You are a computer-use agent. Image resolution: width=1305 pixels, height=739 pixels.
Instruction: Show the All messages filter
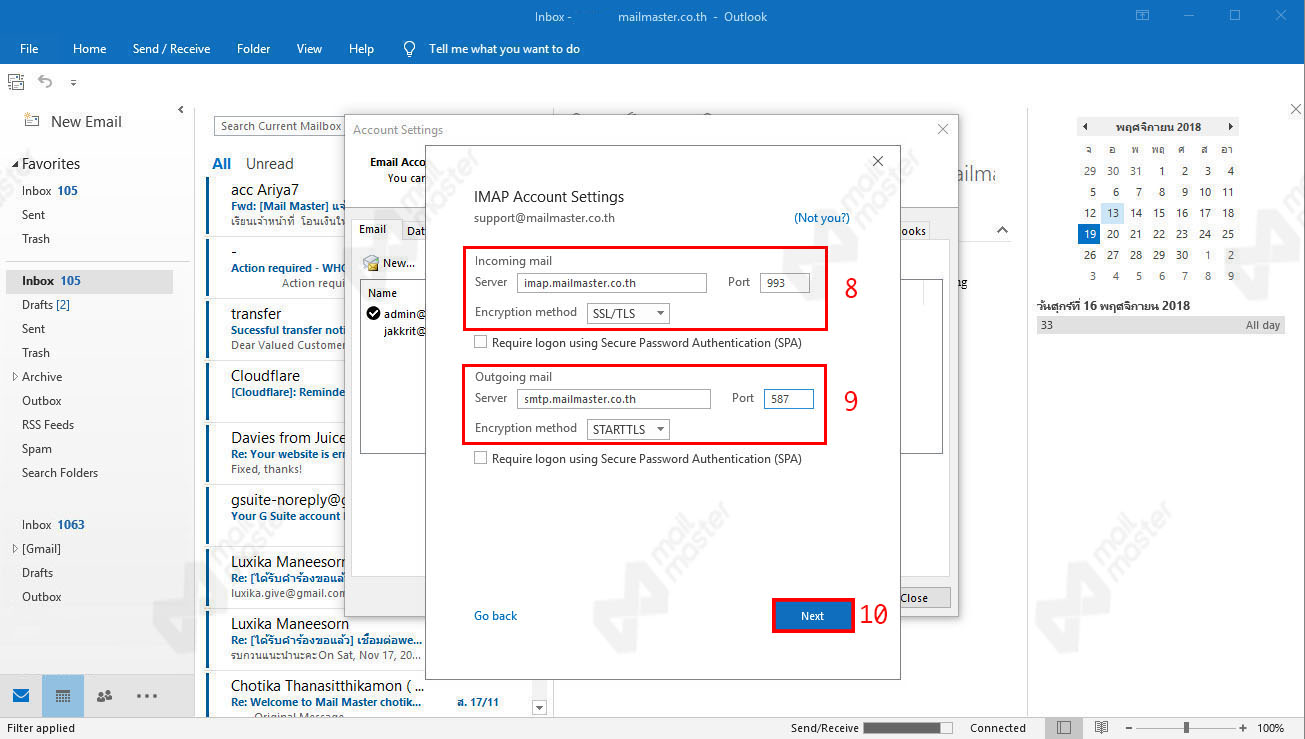(x=221, y=164)
